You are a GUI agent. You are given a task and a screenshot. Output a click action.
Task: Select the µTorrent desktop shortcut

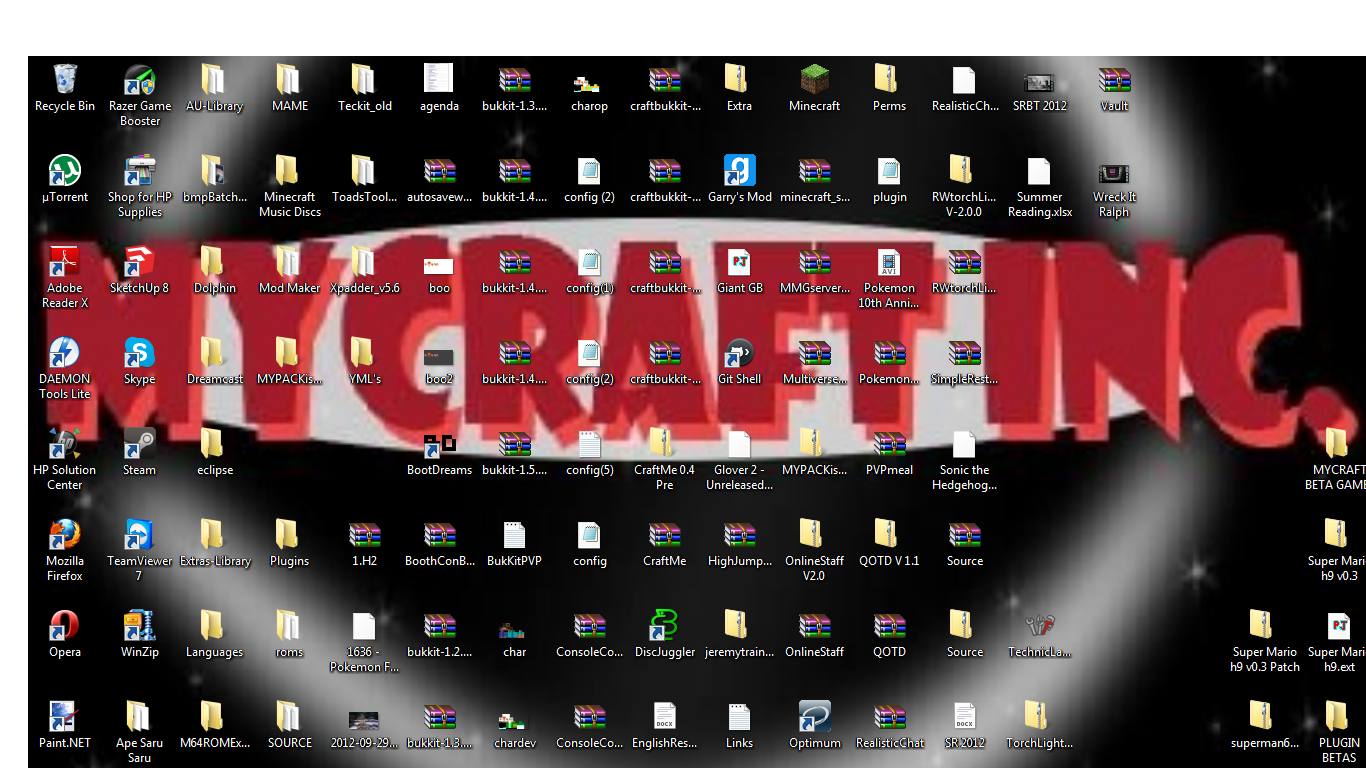point(65,171)
